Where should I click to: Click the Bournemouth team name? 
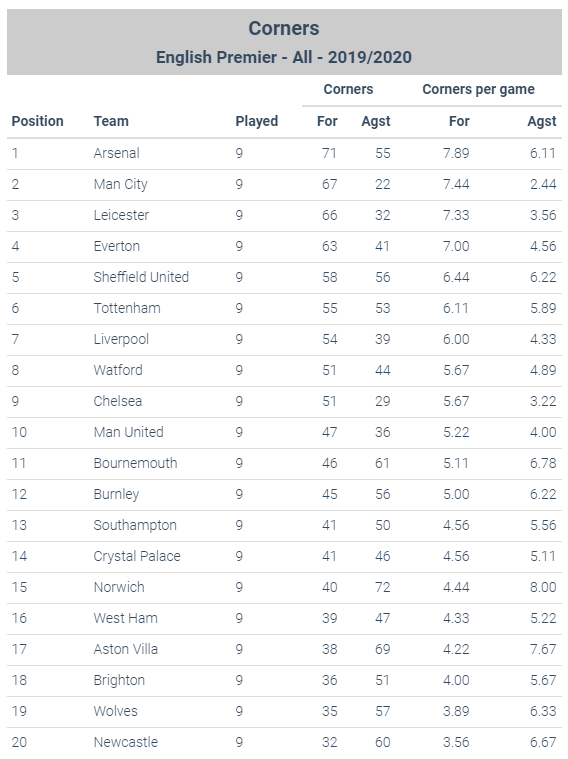135,463
